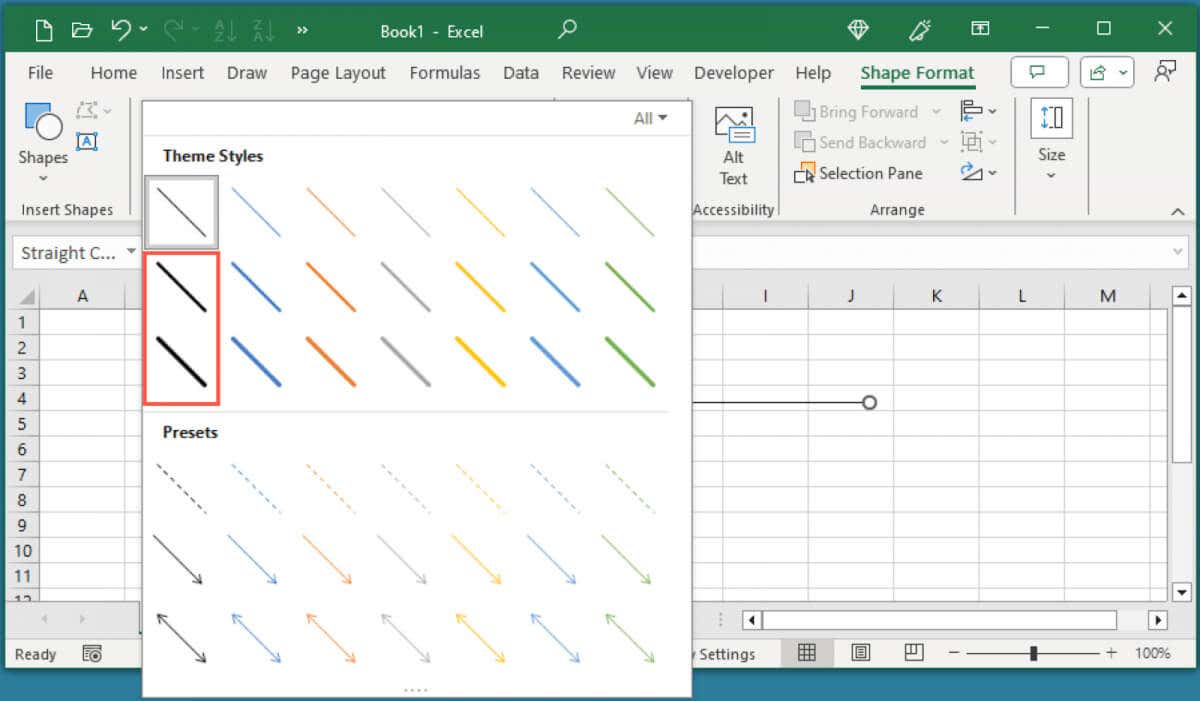This screenshot has width=1200, height=701.
Task: Click the zoom slider handle
Action: point(1033,653)
